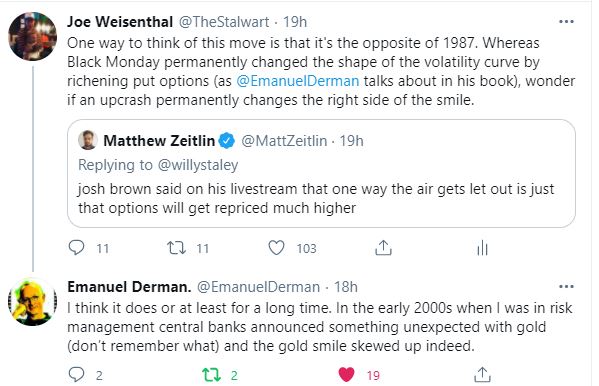Image resolution: width=599 pixels, height=386 pixels.
Task: Open more options on Emanuel Derman's reply
Action: tap(566, 287)
